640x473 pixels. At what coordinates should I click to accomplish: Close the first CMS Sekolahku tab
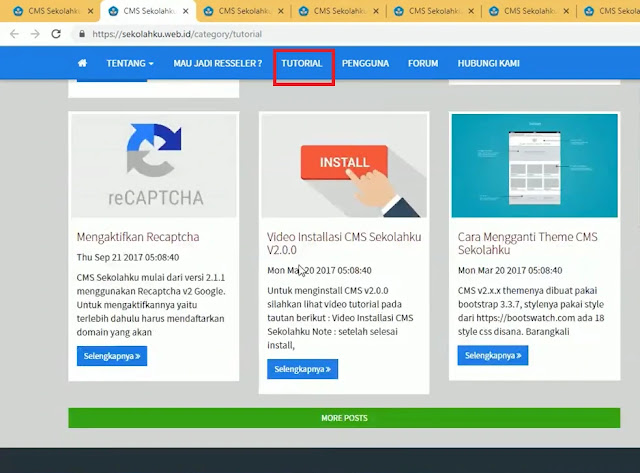pos(90,11)
